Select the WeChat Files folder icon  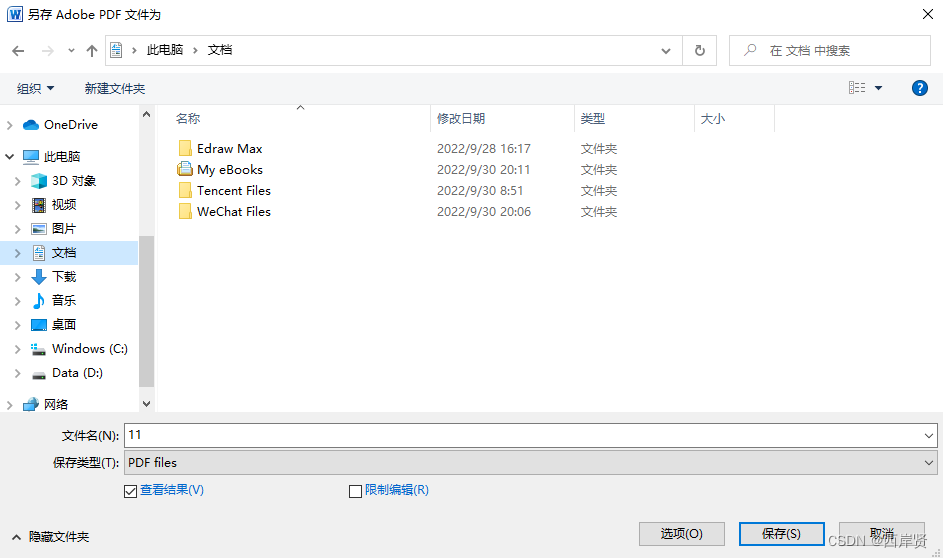[x=185, y=211]
